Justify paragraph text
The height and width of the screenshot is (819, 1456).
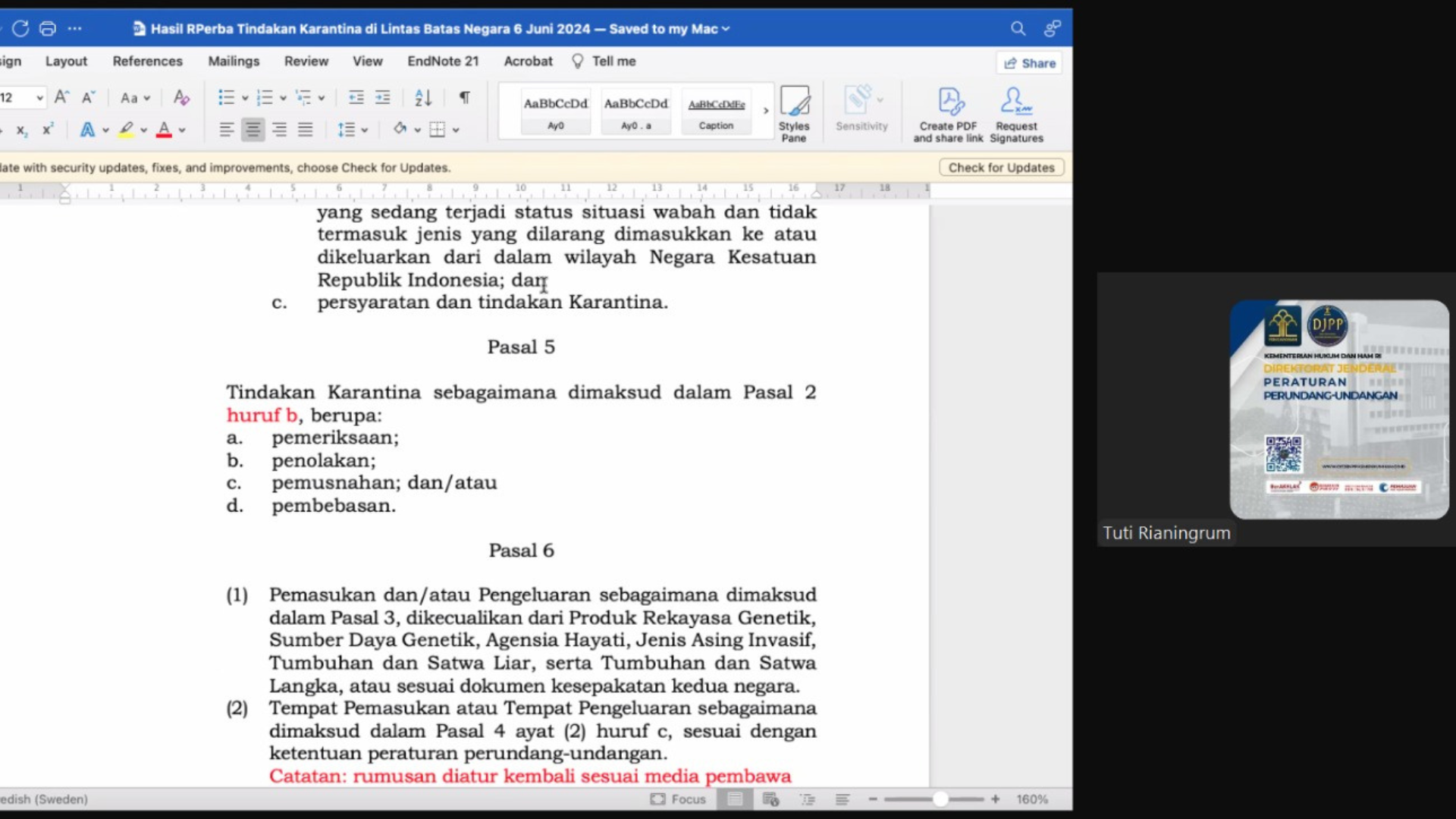pos(305,130)
